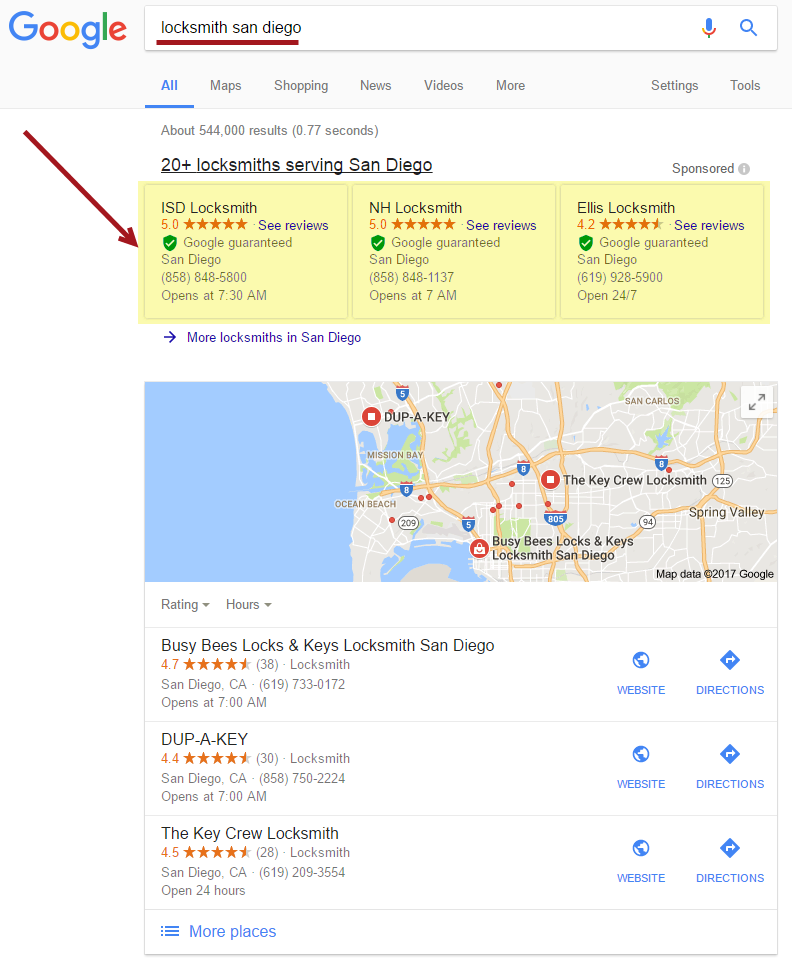Image resolution: width=792 pixels, height=976 pixels.
Task: Open website for Busy Bees Locks & Keys
Action: point(641,672)
